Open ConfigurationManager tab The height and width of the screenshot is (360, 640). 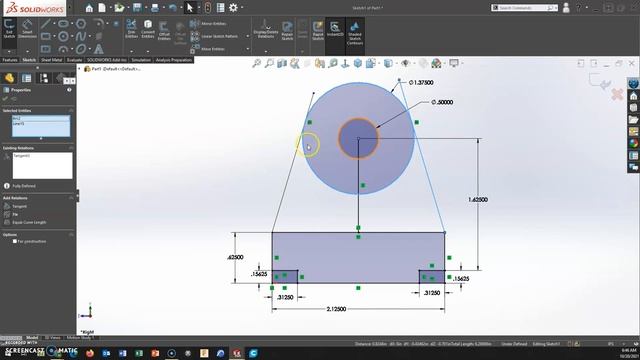tap(44, 78)
